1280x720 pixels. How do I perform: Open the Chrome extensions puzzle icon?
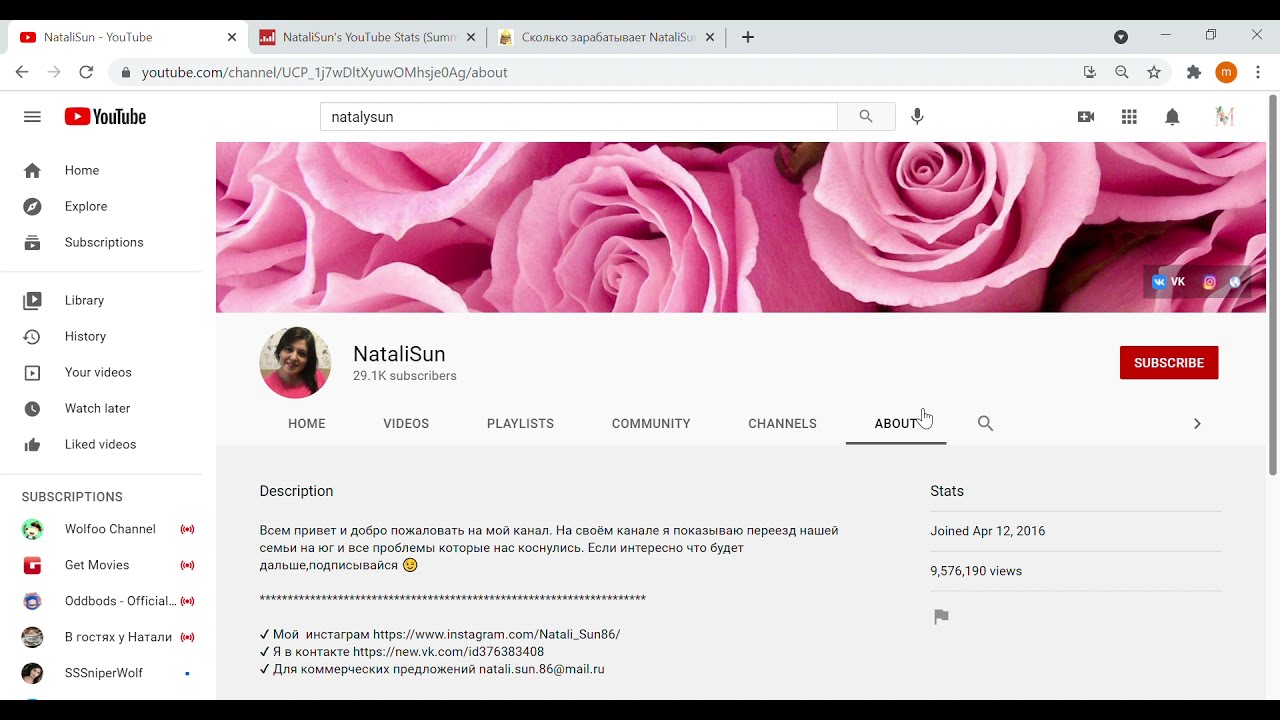pos(1193,72)
